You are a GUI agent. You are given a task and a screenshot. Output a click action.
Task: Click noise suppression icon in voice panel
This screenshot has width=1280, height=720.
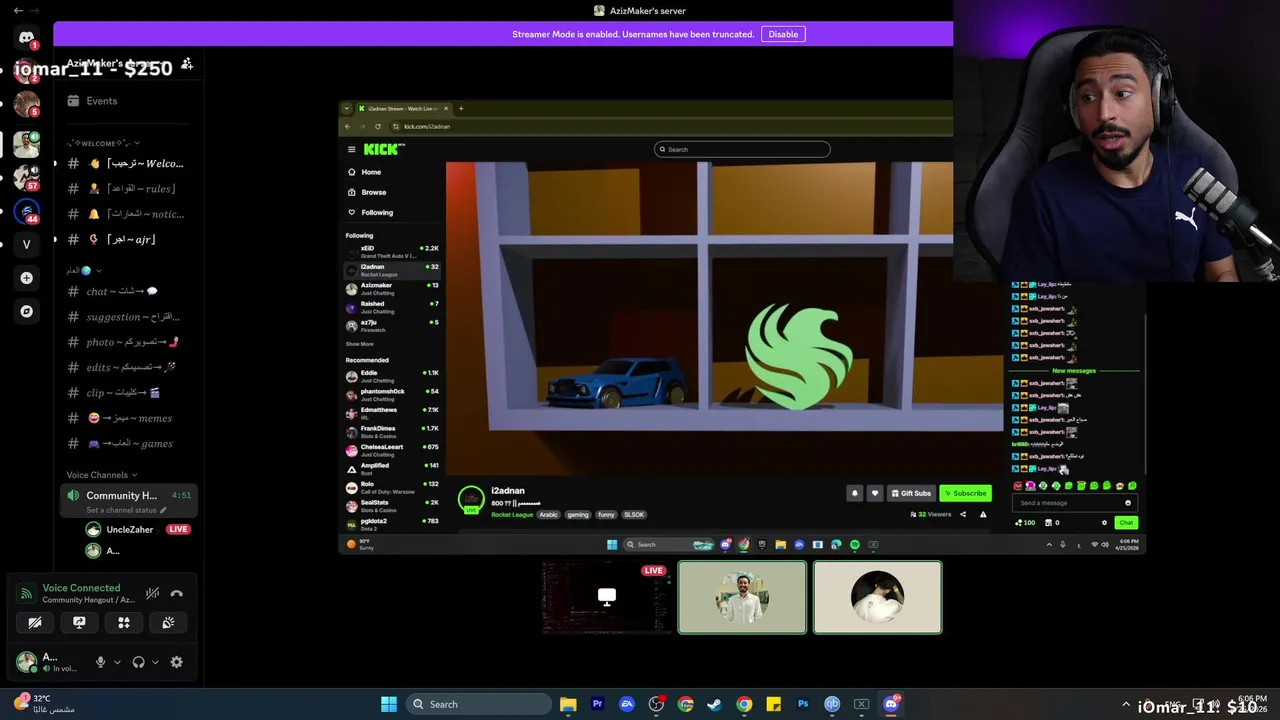[x=152, y=593]
